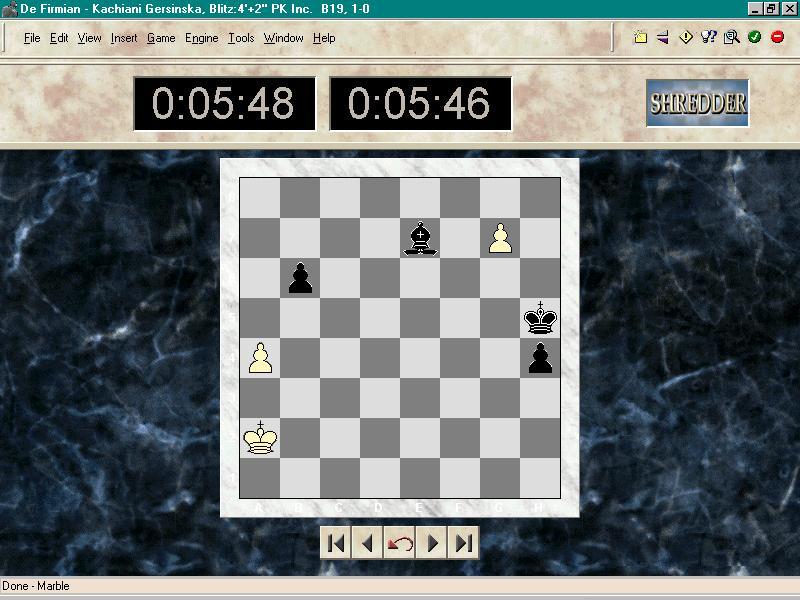
Task: Select the white king on a2
Action: pos(260,438)
